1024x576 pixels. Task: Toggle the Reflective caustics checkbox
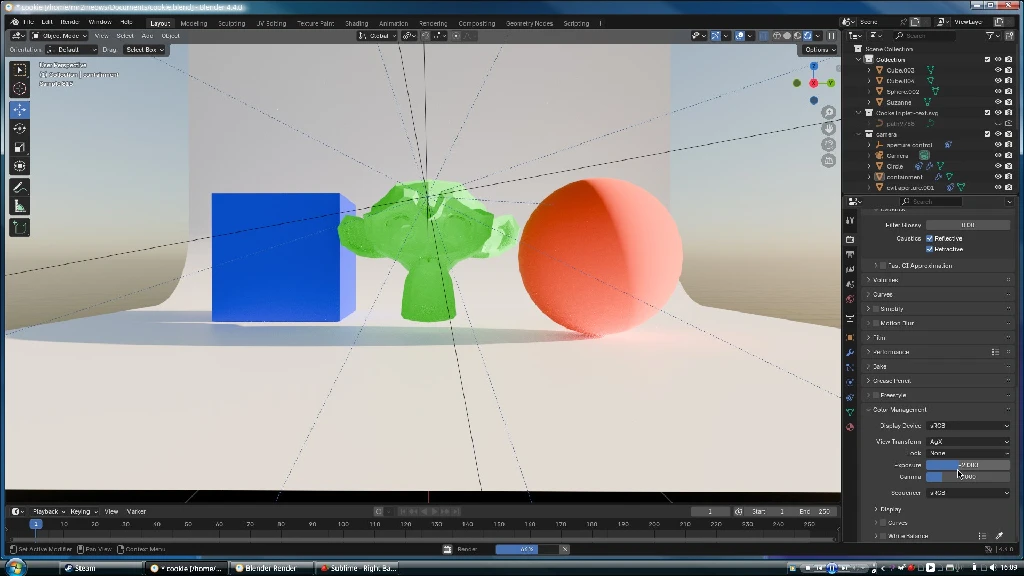coord(929,238)
